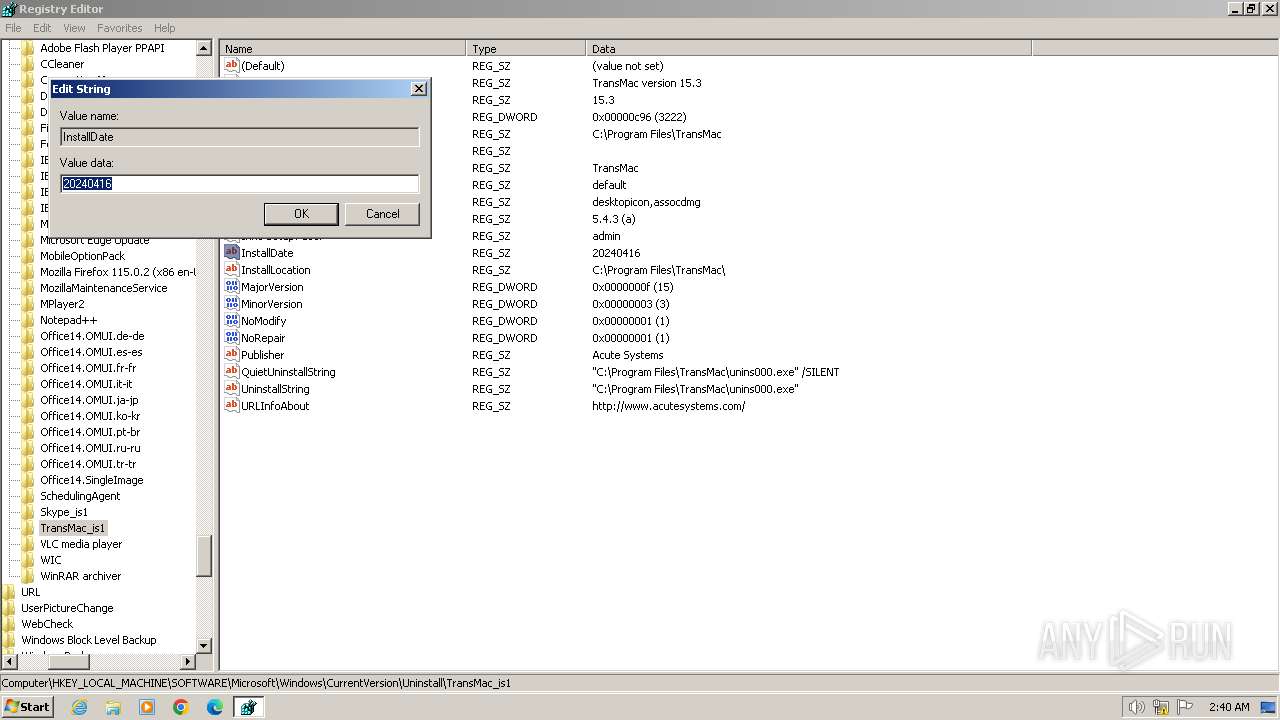Image resolution: width=1280 pixels, height=720 pixels.
Task: Select the Windows Block Level Backup key
Action: [x=89, y=640]
